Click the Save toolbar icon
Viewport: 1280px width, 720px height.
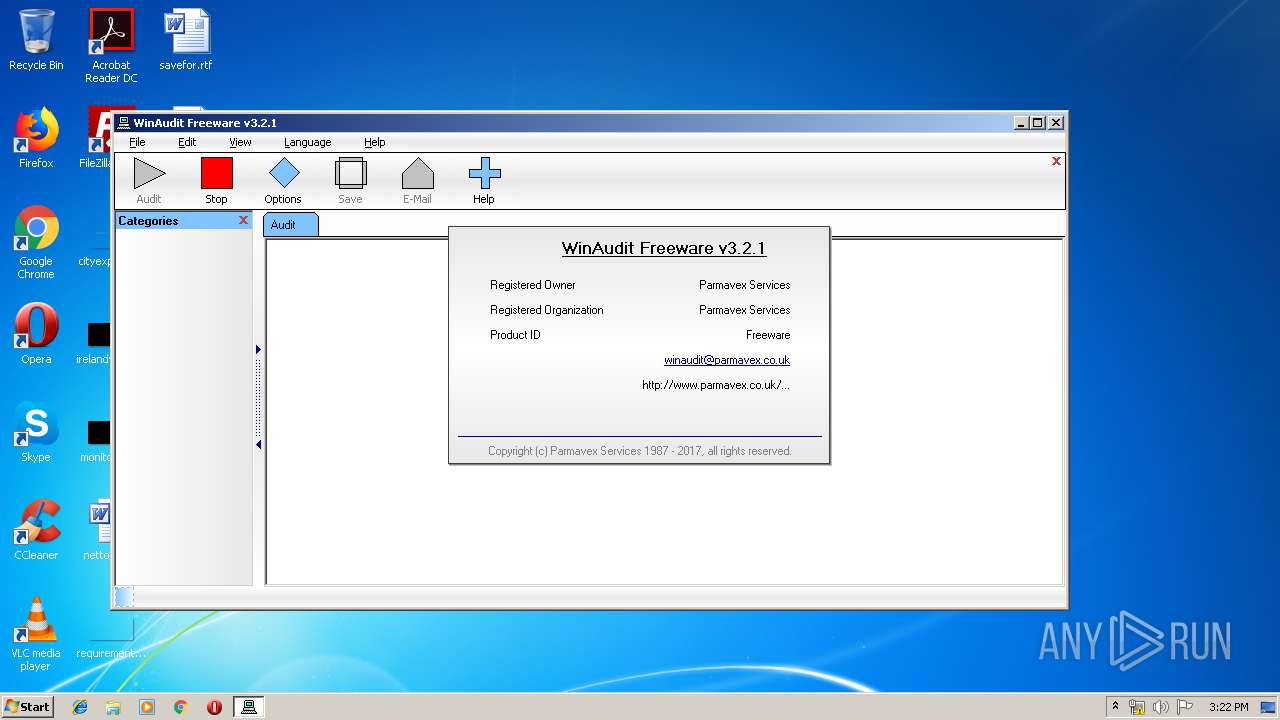click(x=350, y=173)
